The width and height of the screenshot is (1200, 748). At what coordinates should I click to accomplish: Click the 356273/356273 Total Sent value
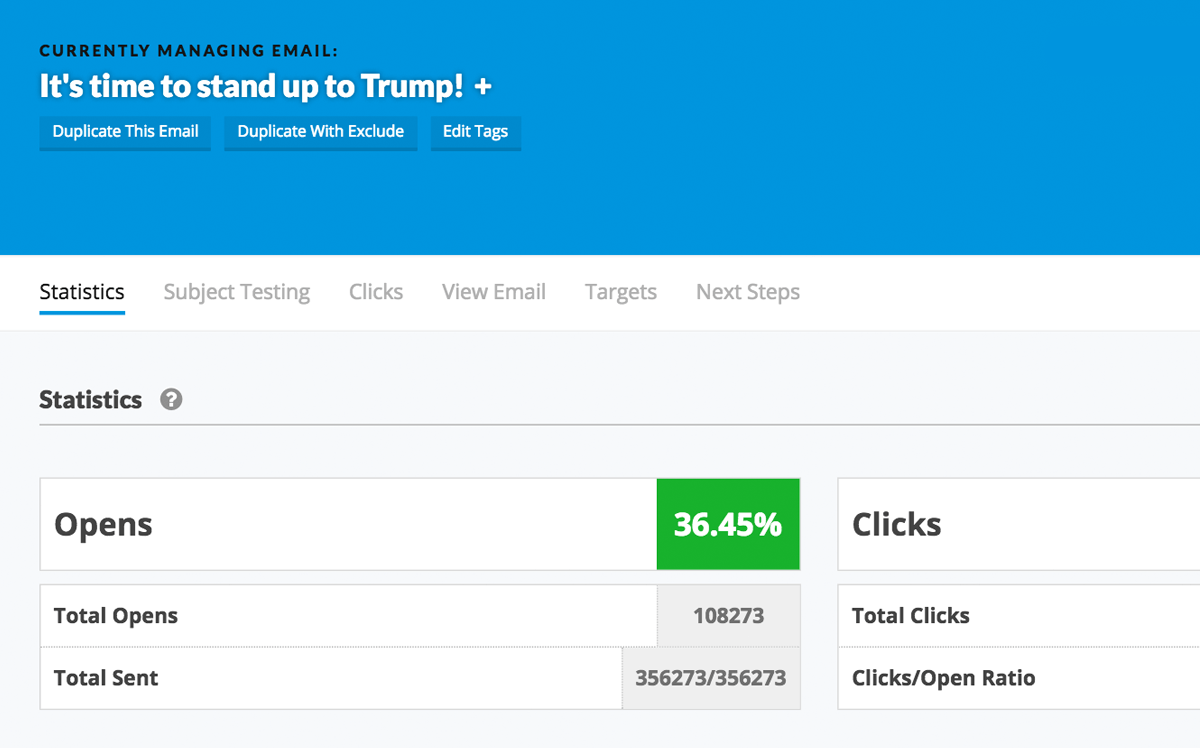pos(711,678)
